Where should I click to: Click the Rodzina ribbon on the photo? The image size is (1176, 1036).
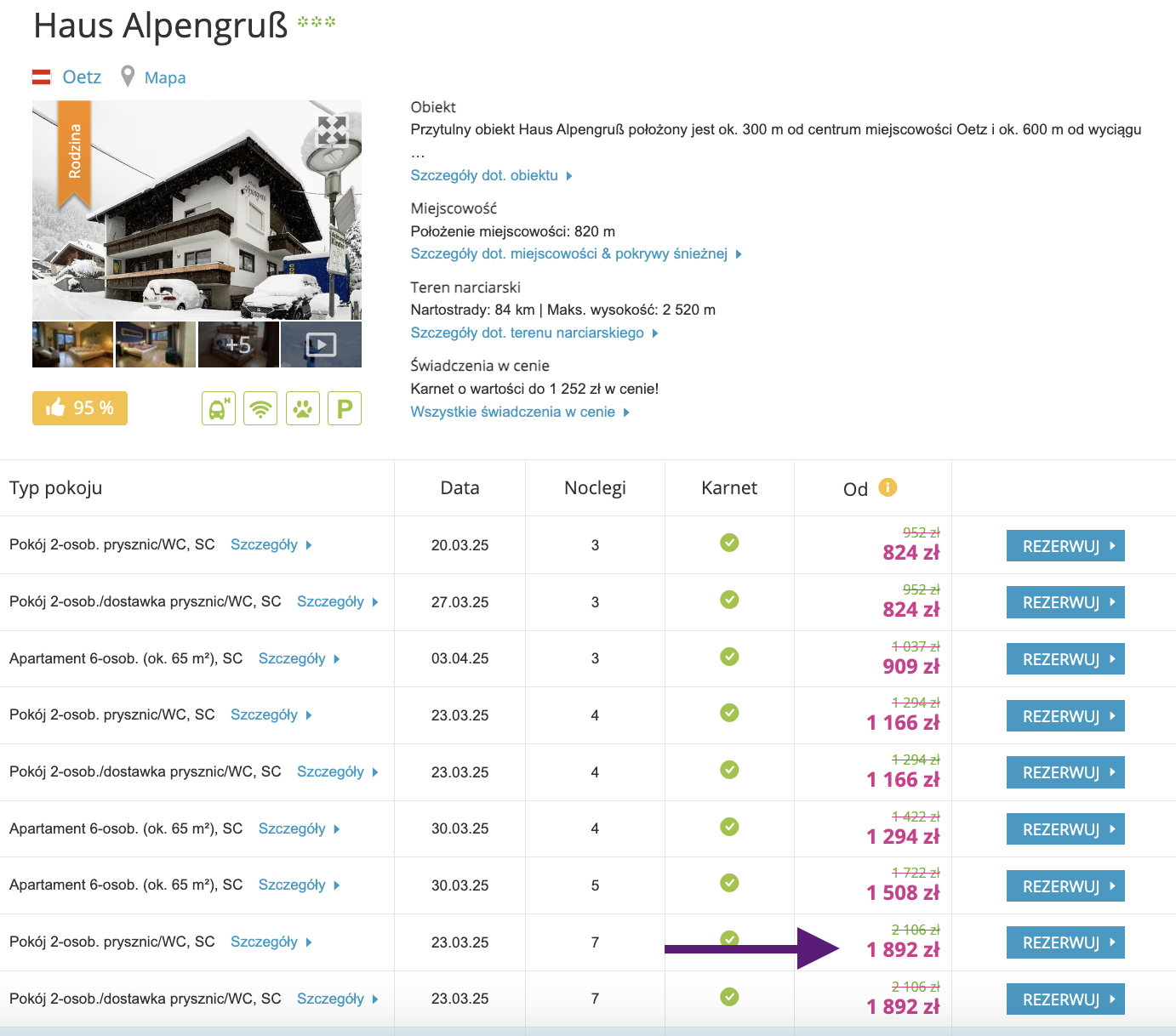point(74,153)
